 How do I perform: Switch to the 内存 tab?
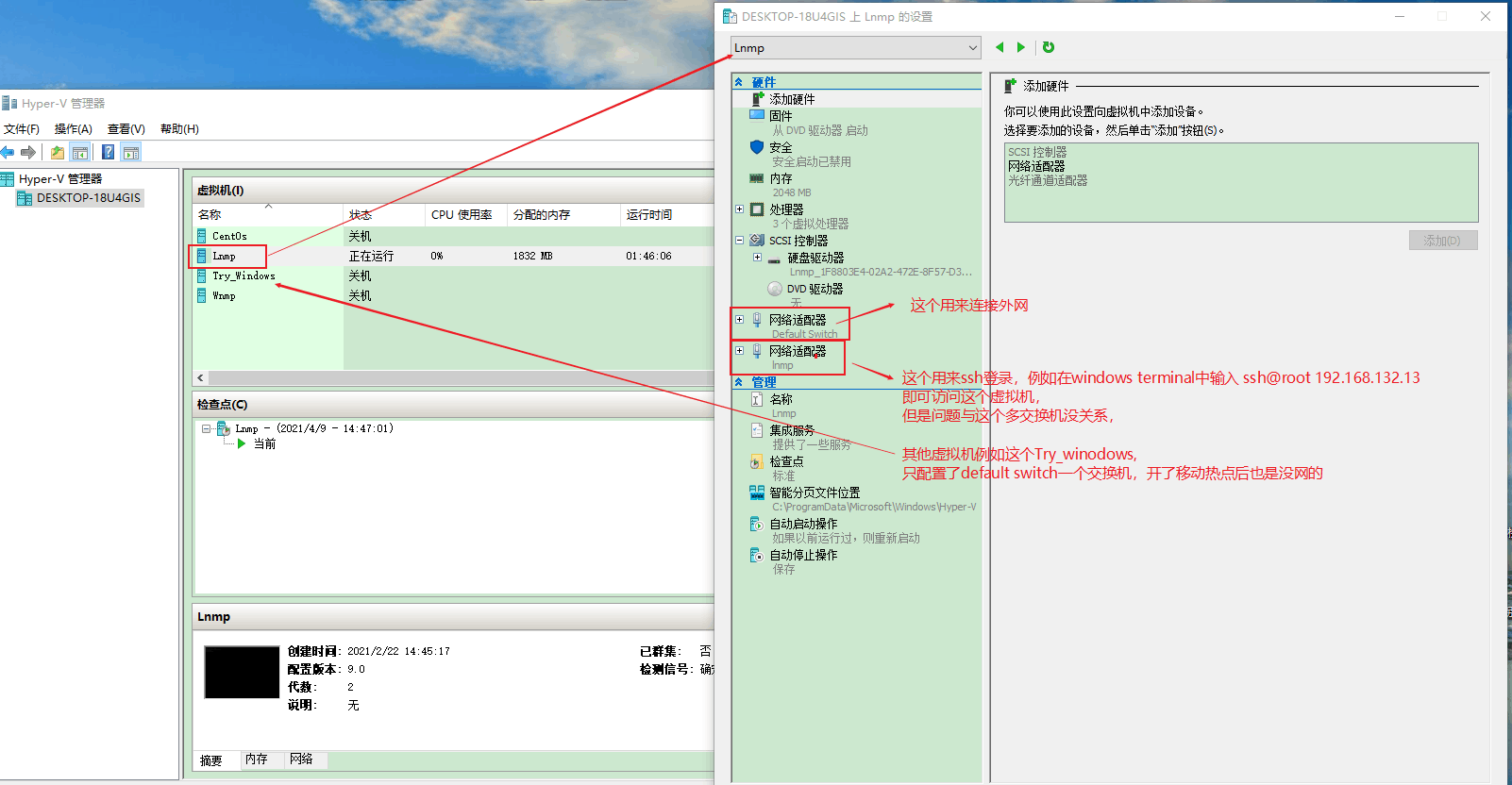point(257,759)
